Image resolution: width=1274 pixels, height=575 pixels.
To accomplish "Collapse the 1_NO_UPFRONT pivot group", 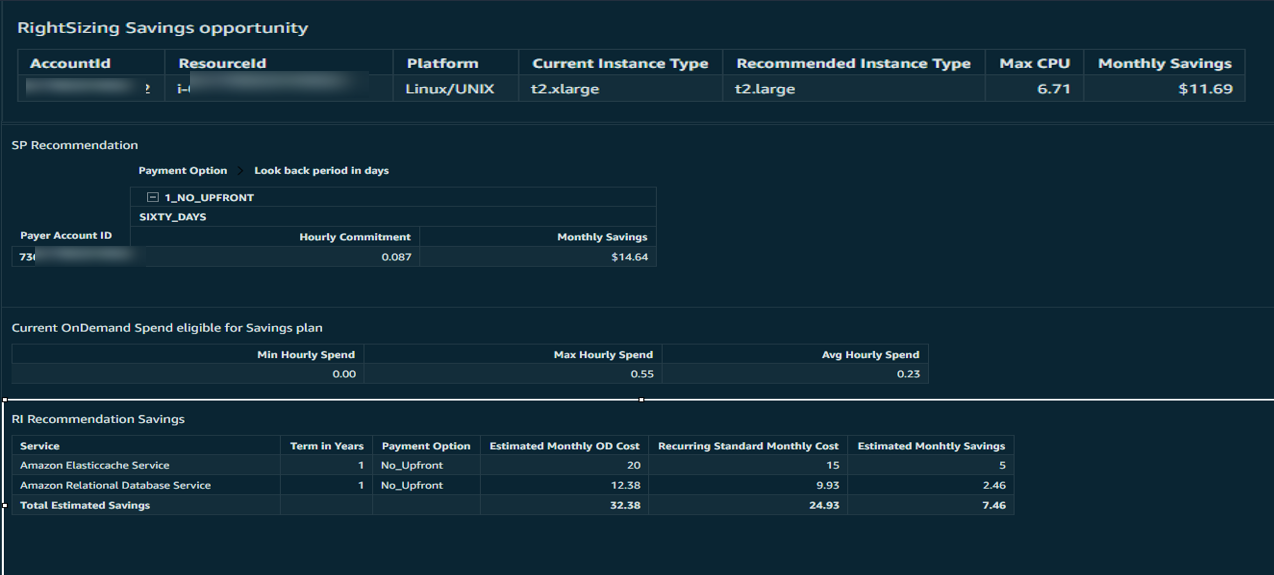I will tap(152, 198).
